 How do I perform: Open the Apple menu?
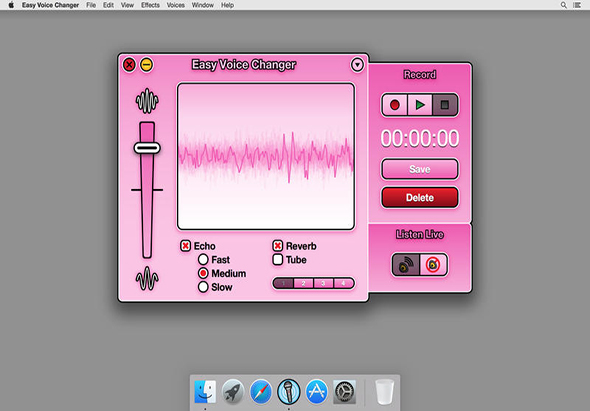[11, 5]
